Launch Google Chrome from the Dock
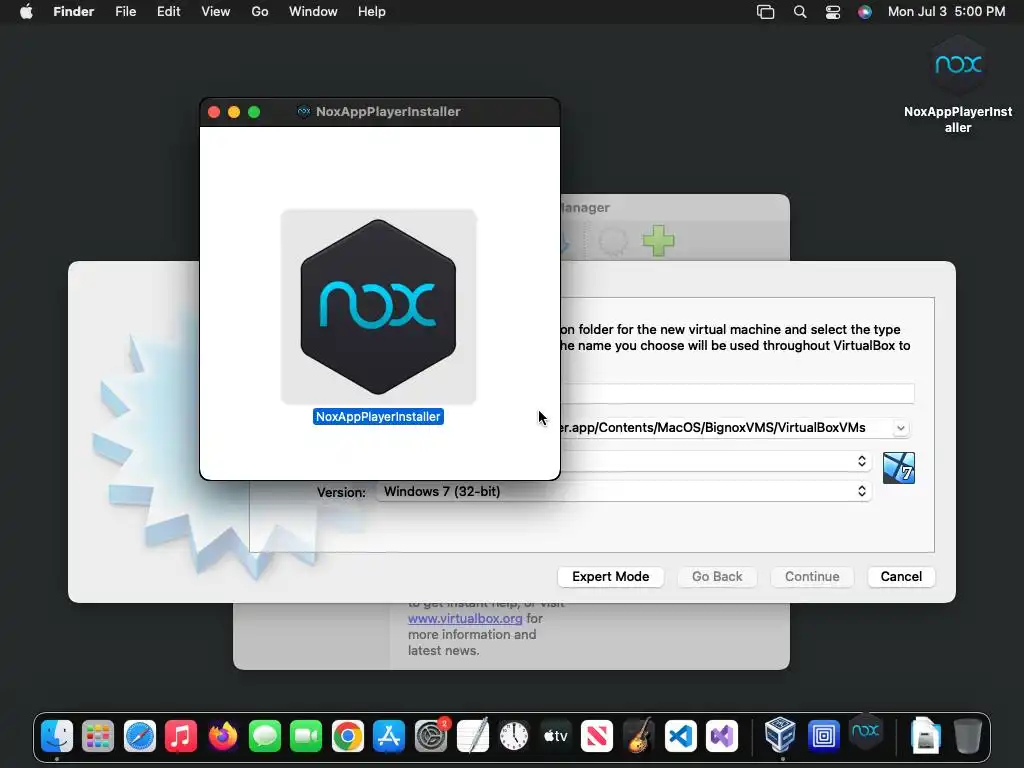Image resolution: width=1024 pixels, height=768 pixels. pyautogui.click(x=347, y=737)
